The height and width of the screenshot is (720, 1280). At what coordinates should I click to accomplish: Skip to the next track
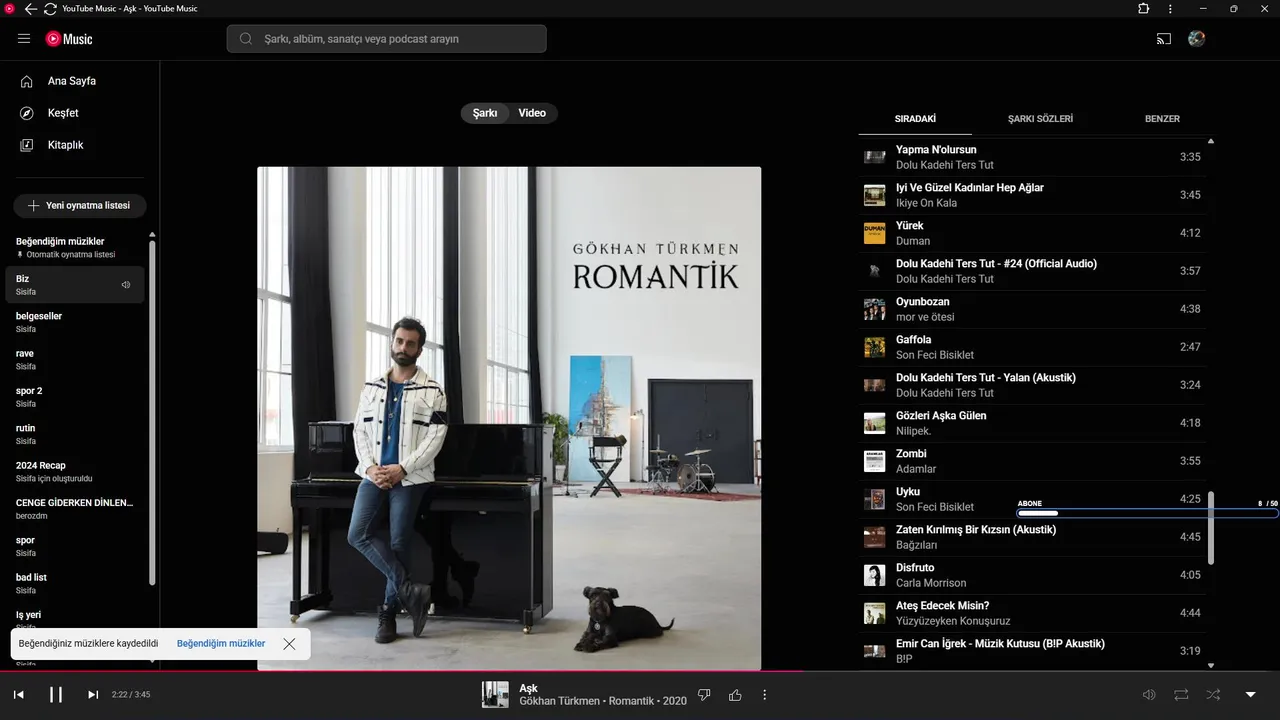click(93, 695)
